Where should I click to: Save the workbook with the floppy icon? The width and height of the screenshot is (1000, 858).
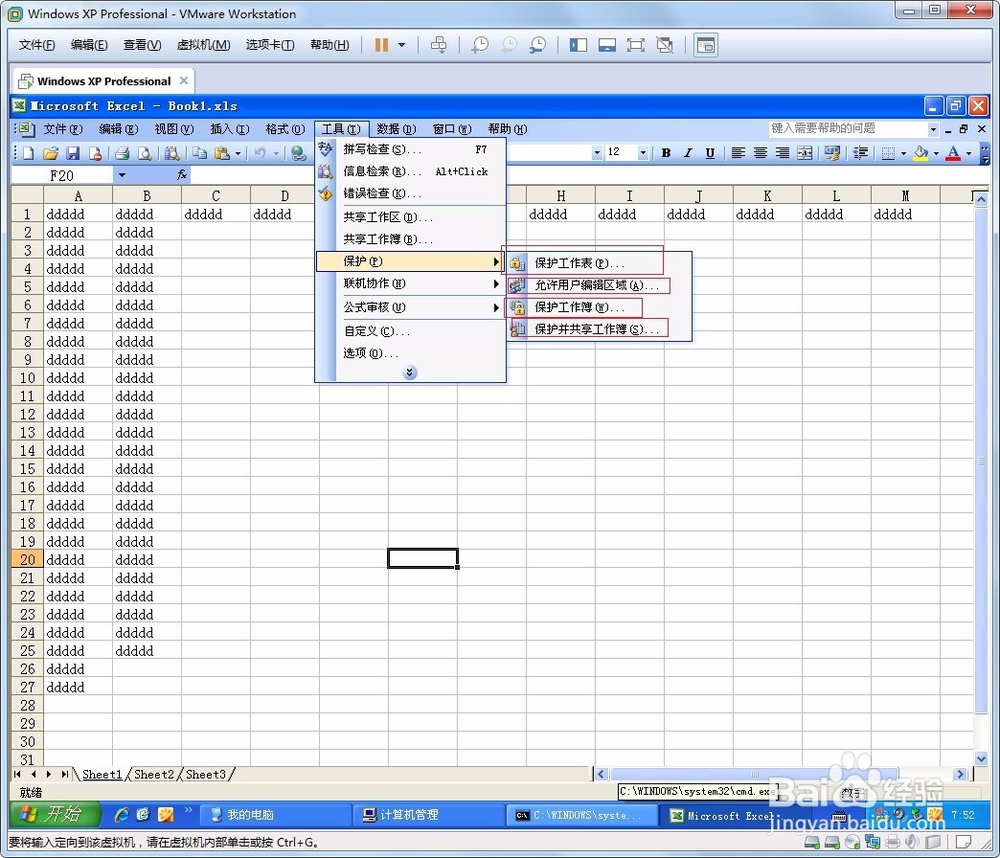coord(73,153)
